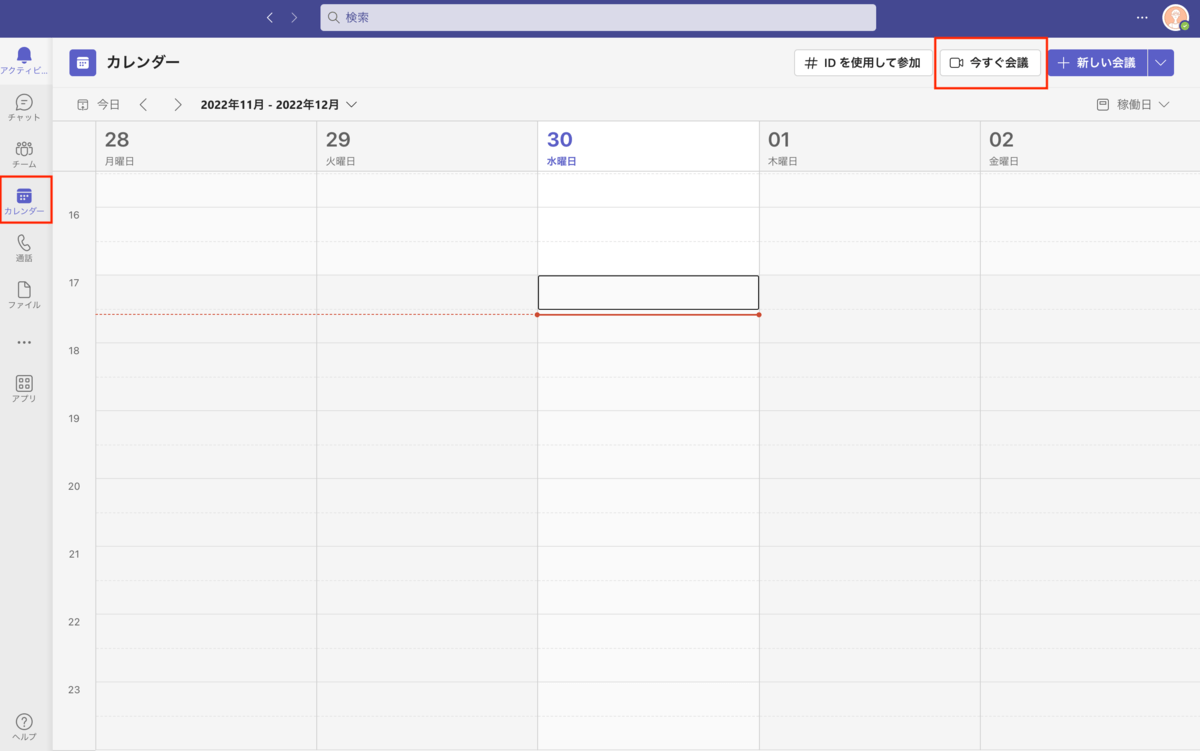Jump to today with the 今日 button
Image resolution: width=1200 pixels, height=751 pixels.
[x=99, y=104]
